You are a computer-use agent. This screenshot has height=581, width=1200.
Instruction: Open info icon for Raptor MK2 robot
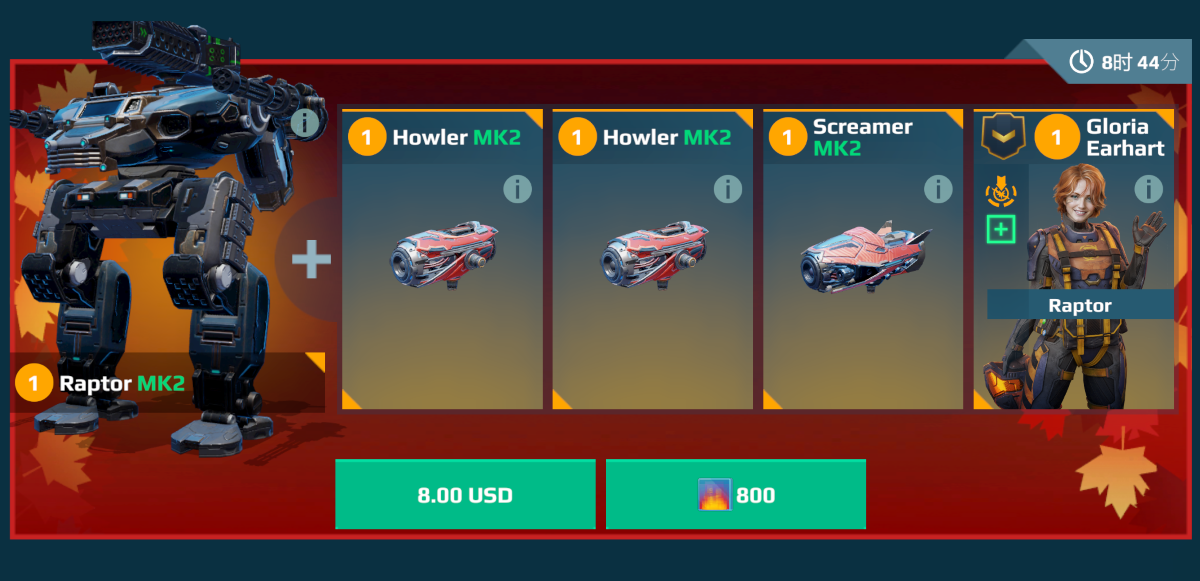coord(306,124)
